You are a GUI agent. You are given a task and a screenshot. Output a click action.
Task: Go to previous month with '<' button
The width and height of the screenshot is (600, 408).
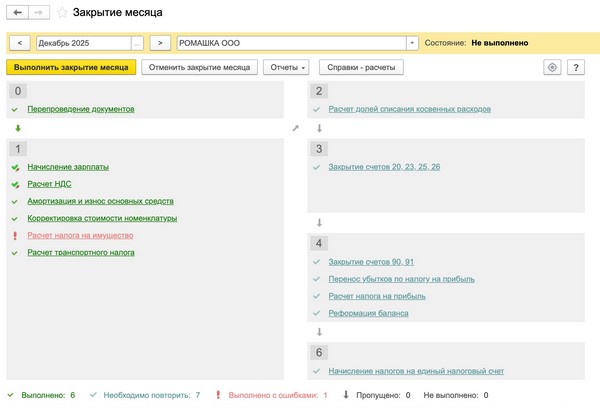point(20,43)
